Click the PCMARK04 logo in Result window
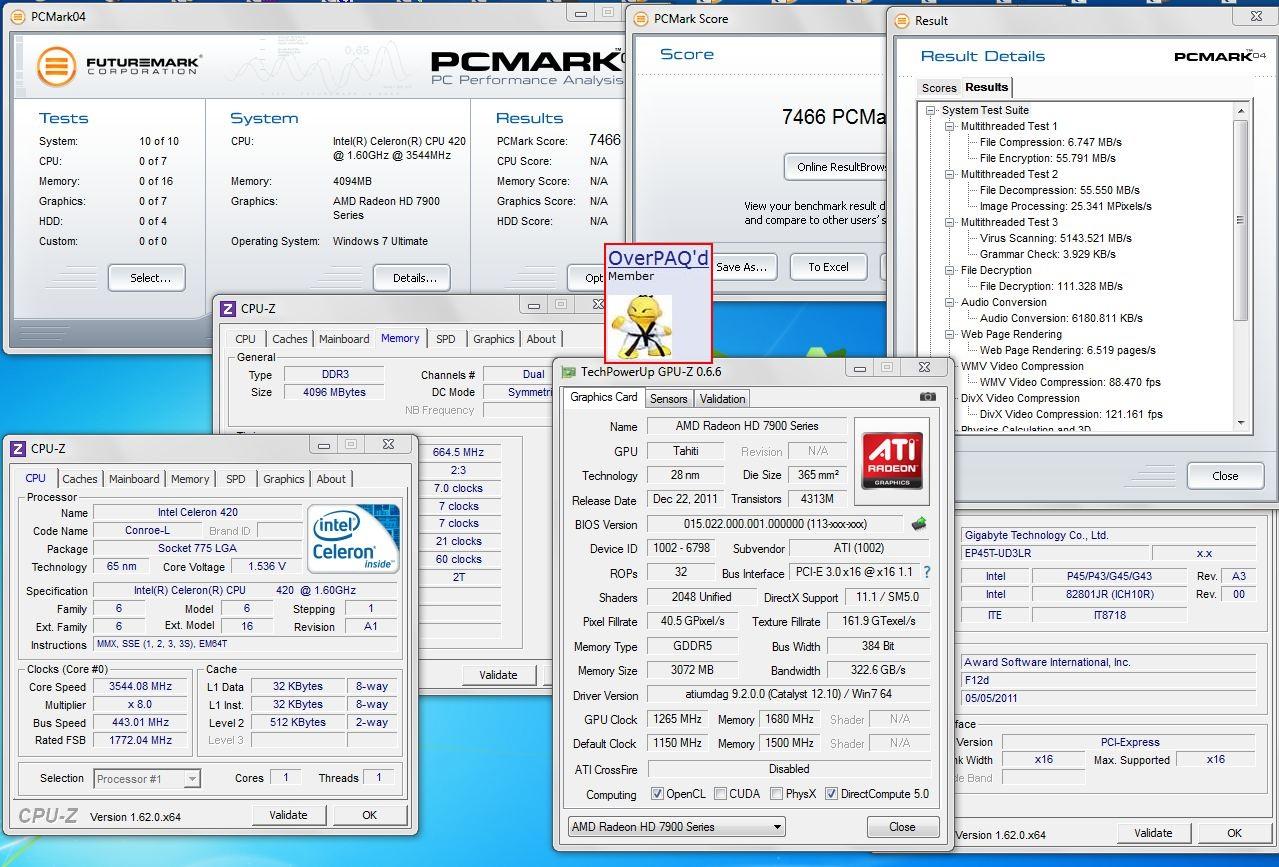 point(1220,56)
